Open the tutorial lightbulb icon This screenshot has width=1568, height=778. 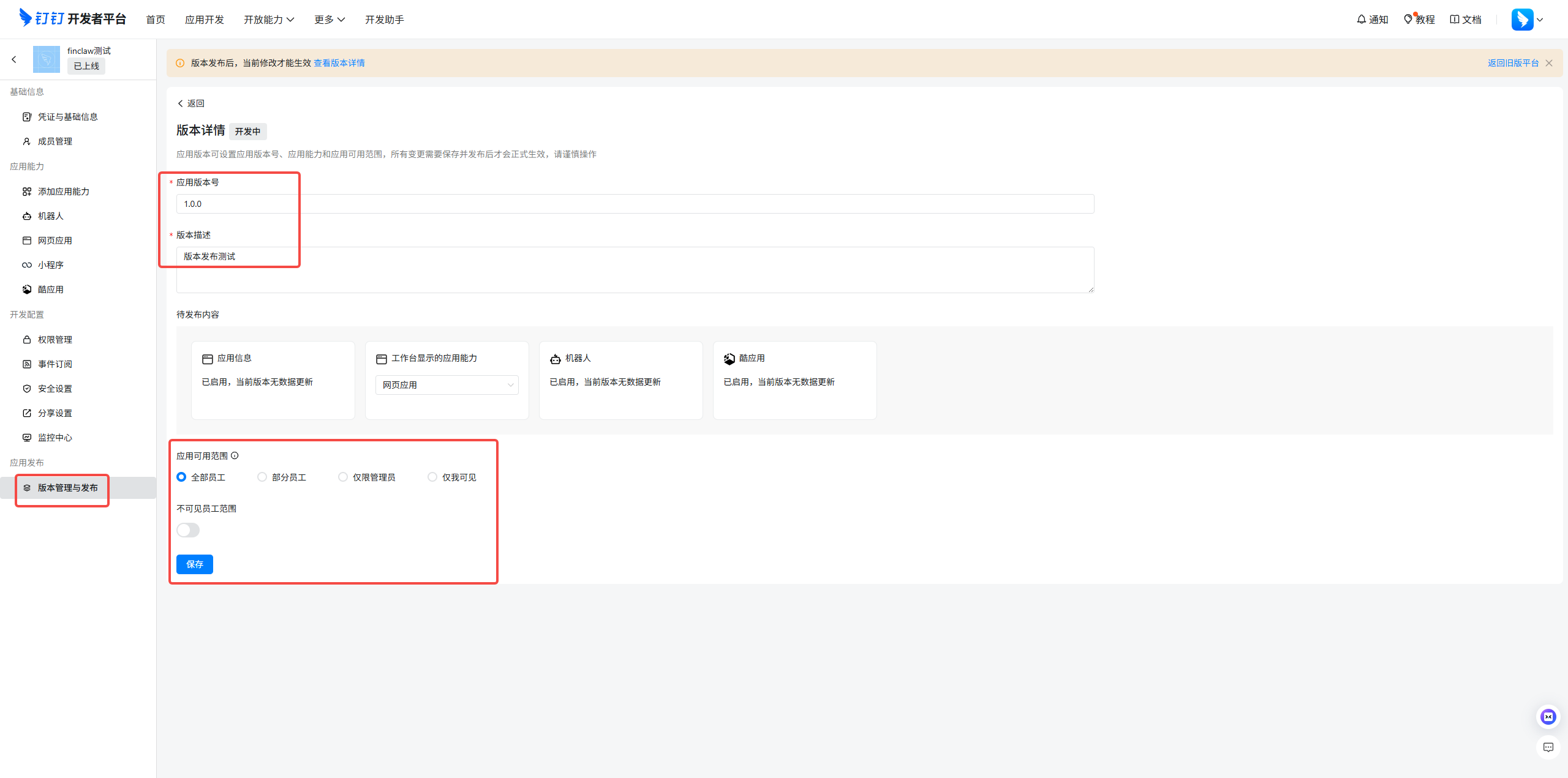click(1408, 20)
